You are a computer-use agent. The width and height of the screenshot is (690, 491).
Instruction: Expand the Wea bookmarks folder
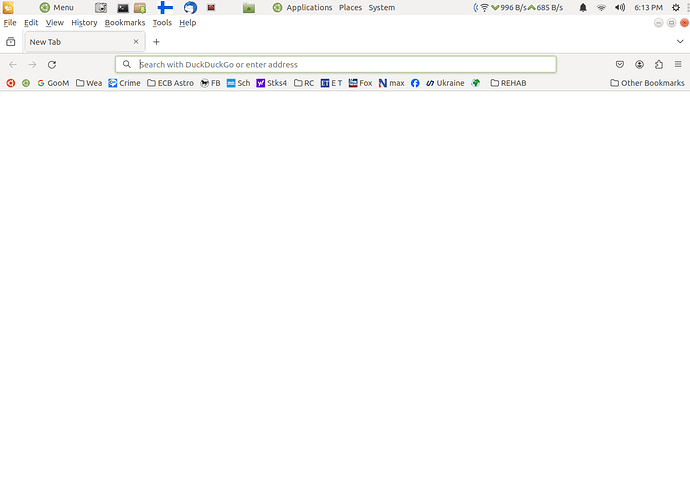coord(89,83)
